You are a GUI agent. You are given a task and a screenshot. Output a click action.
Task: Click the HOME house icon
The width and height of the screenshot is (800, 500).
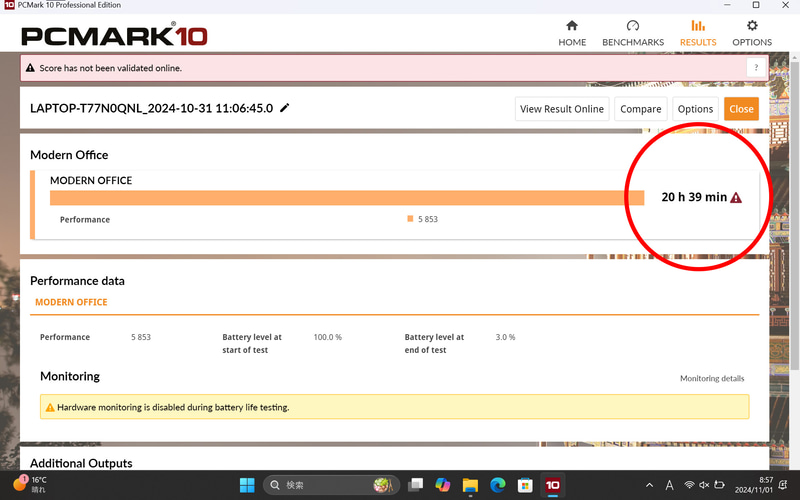click(x=572, y=26)
